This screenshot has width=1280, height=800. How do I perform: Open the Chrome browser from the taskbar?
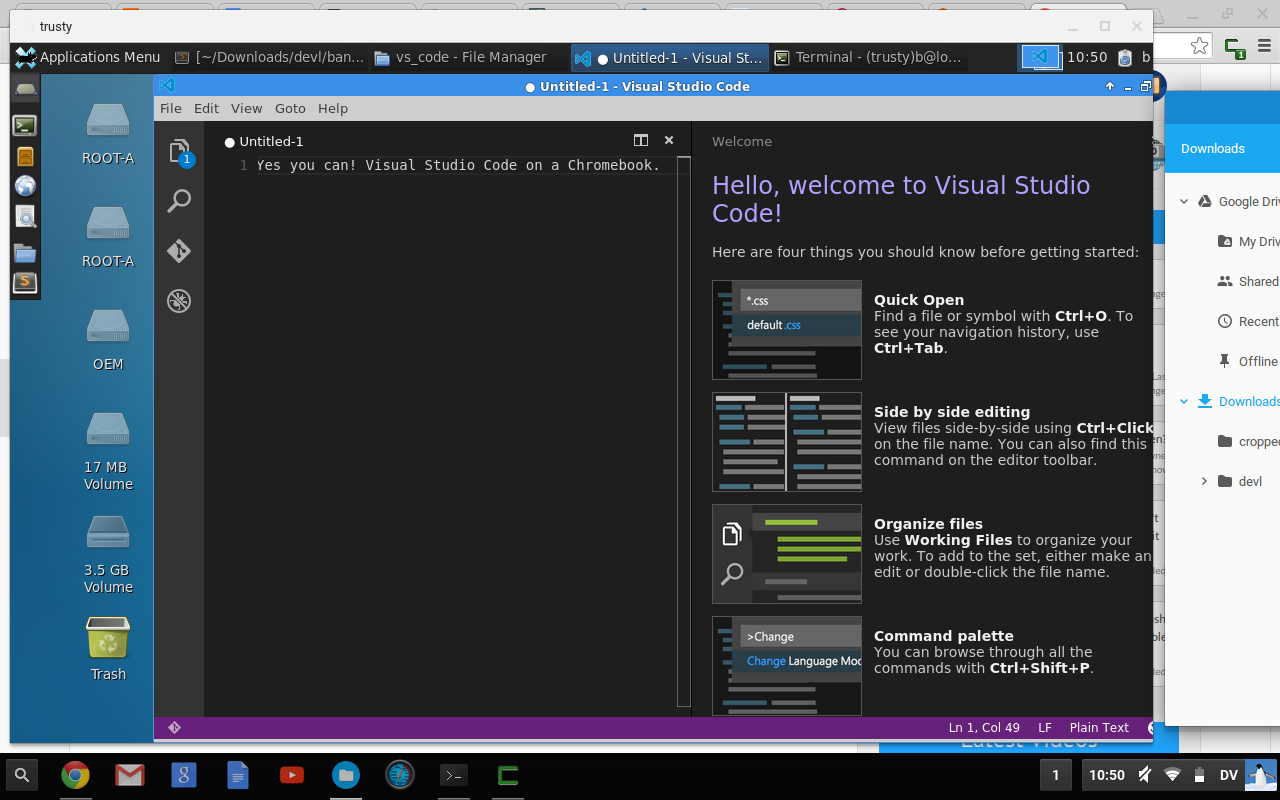click(x=75, y=775)
